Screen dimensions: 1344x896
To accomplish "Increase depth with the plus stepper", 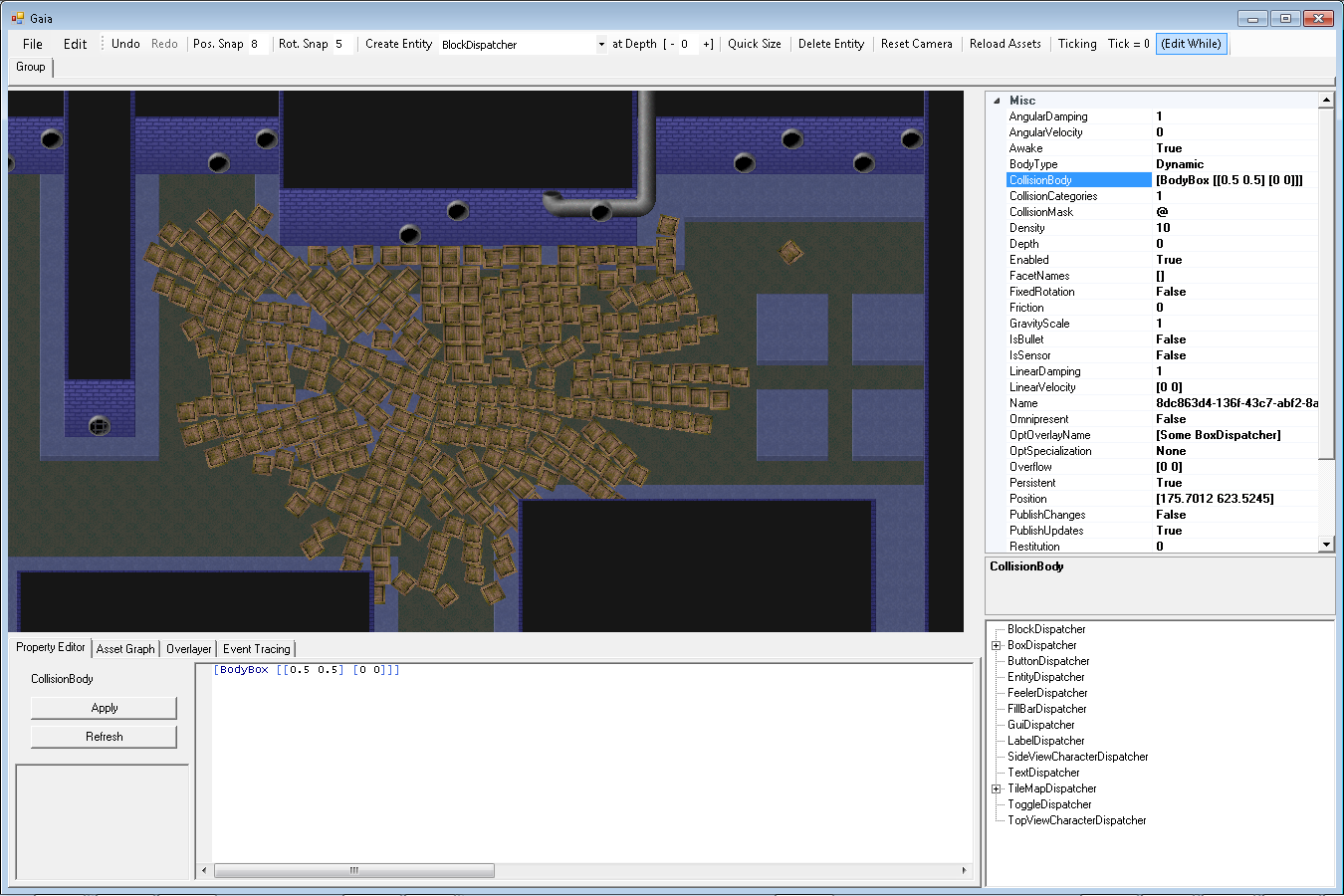I will tap(707, 44).
